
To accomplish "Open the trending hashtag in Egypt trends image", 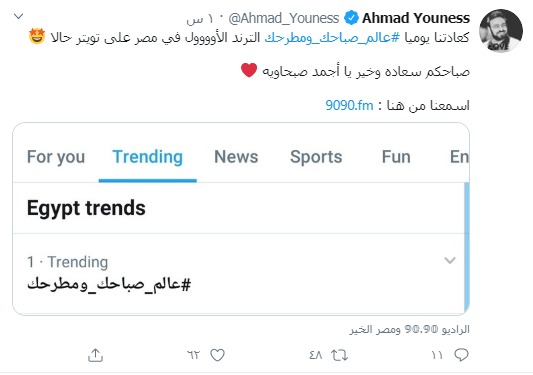I will coord(109,284).
